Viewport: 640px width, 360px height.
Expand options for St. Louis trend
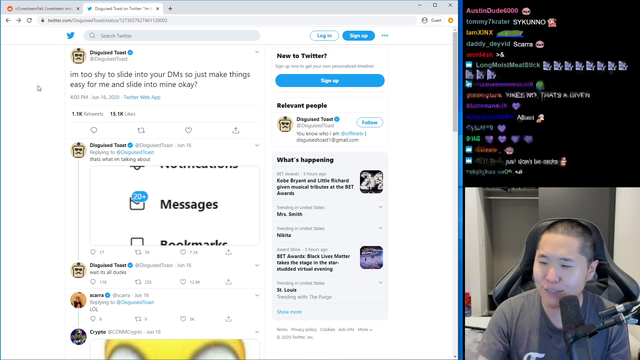[x=380, y=283]
